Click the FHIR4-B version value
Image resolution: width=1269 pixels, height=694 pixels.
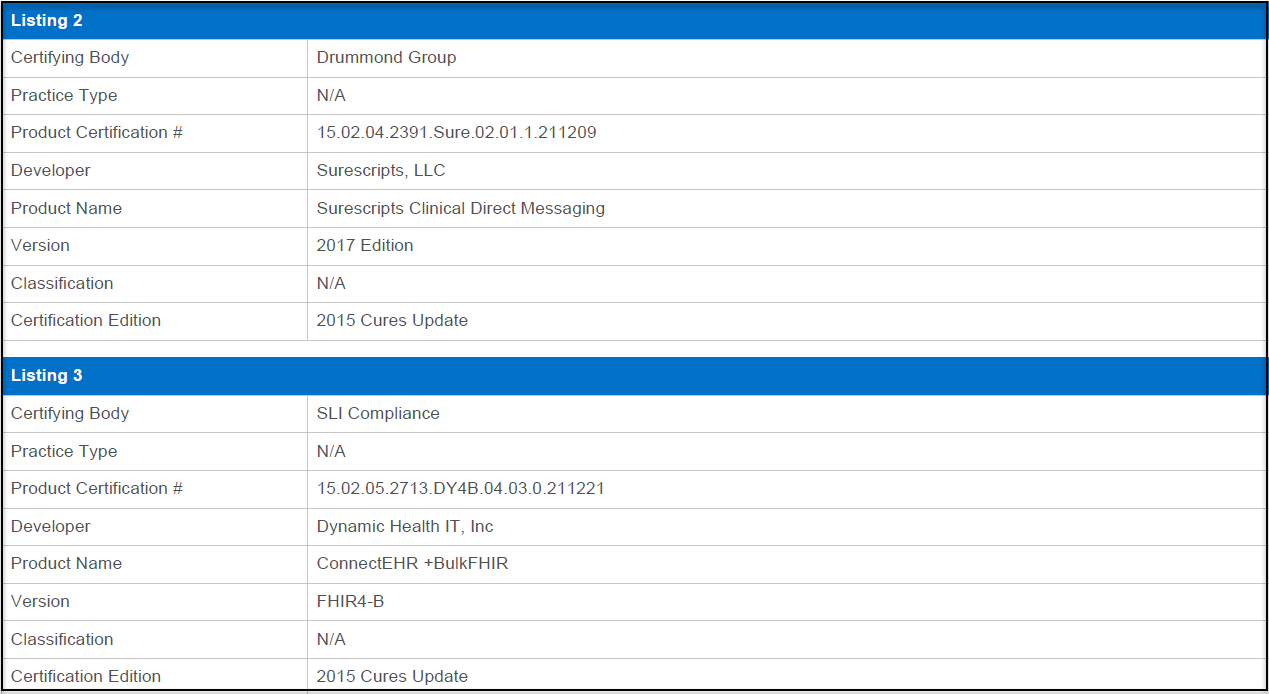click(349, 601)
